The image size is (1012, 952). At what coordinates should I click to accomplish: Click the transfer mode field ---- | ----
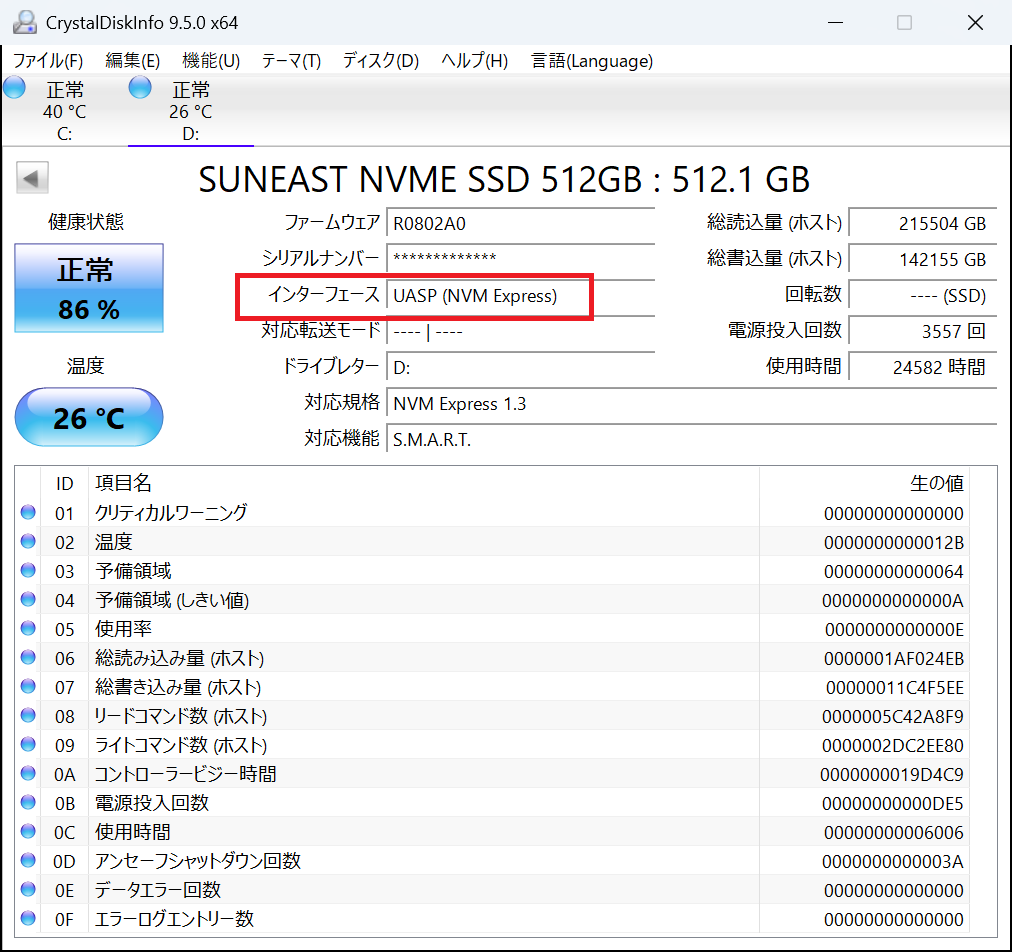coord(520,332)
